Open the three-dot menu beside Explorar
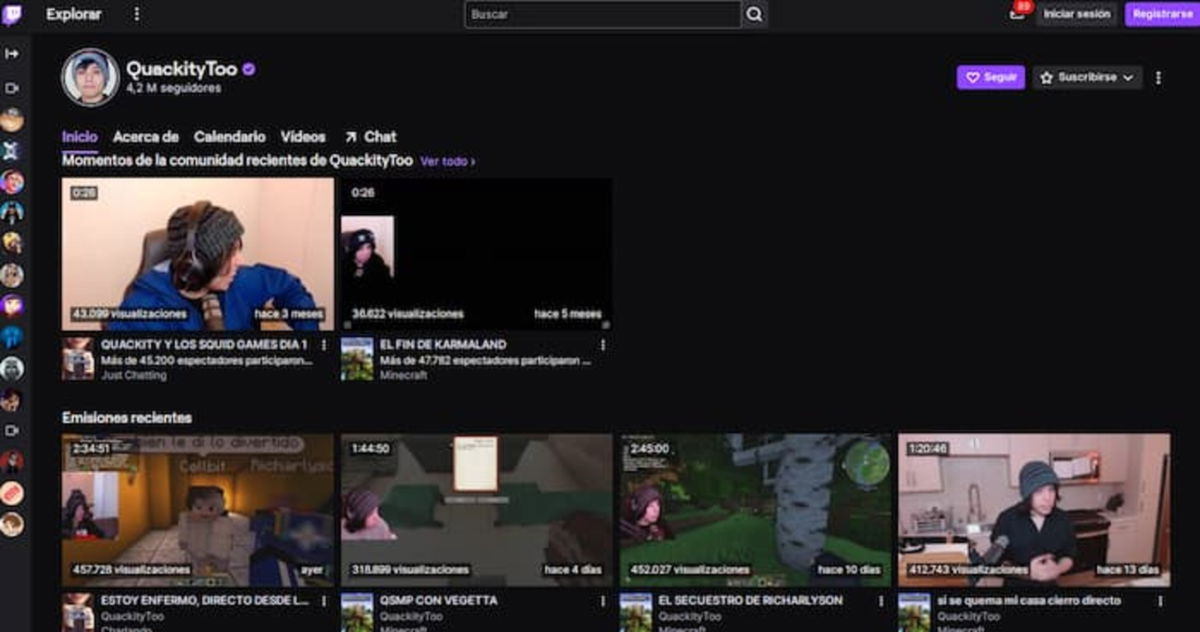Viewport: 1200px width, 632px height. point(135,15)
